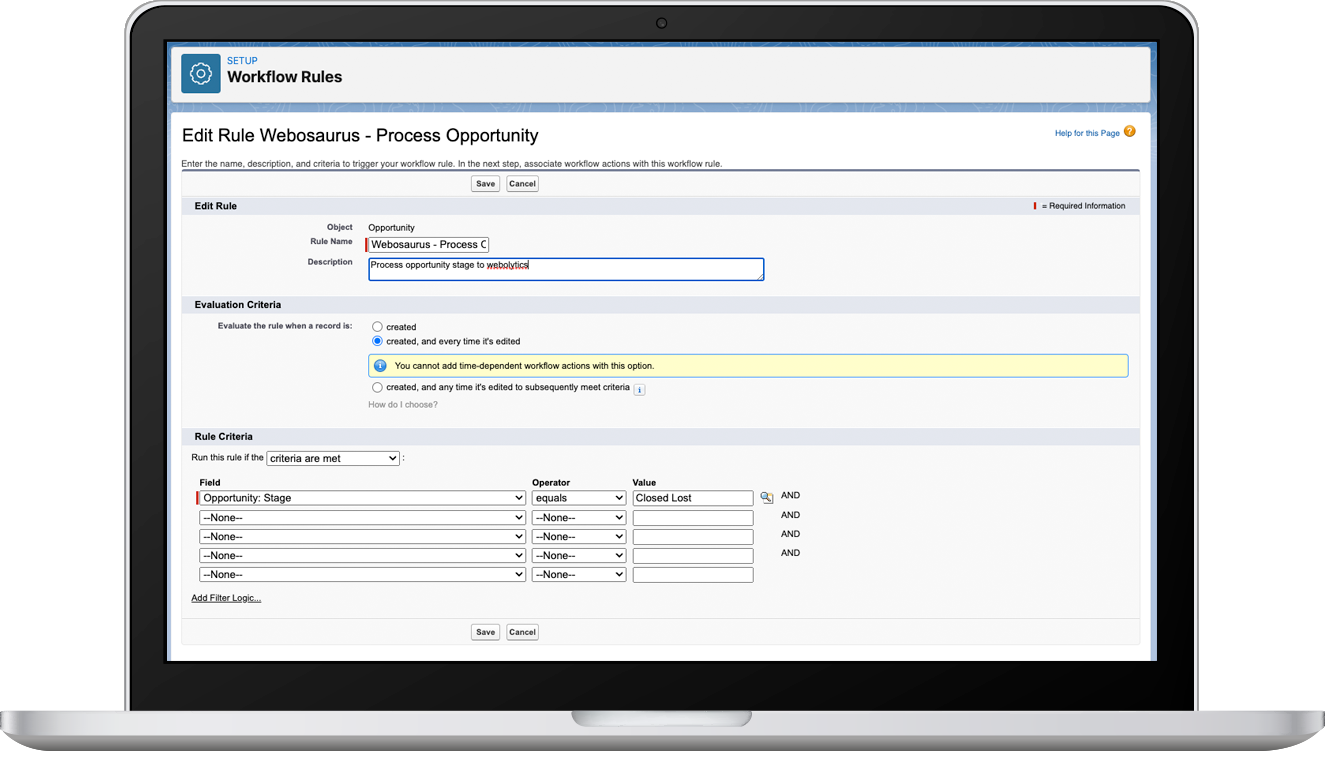Viewport: 1325px width, 780px height.
Task: Click the lookup magnifier beside Closed Lost value
Action: coord(766,496)
